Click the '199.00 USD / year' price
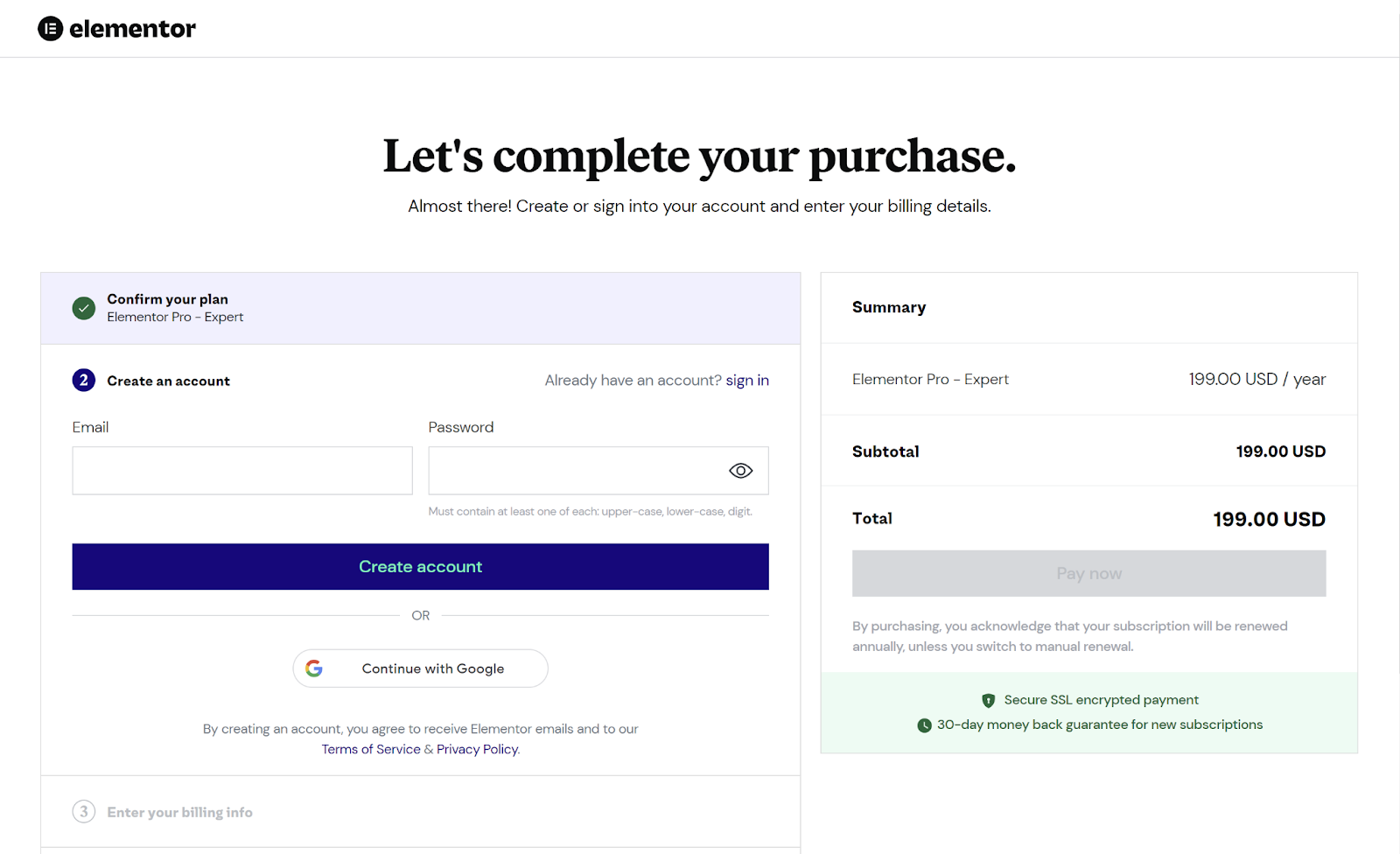 click(x=1256, y=379)
